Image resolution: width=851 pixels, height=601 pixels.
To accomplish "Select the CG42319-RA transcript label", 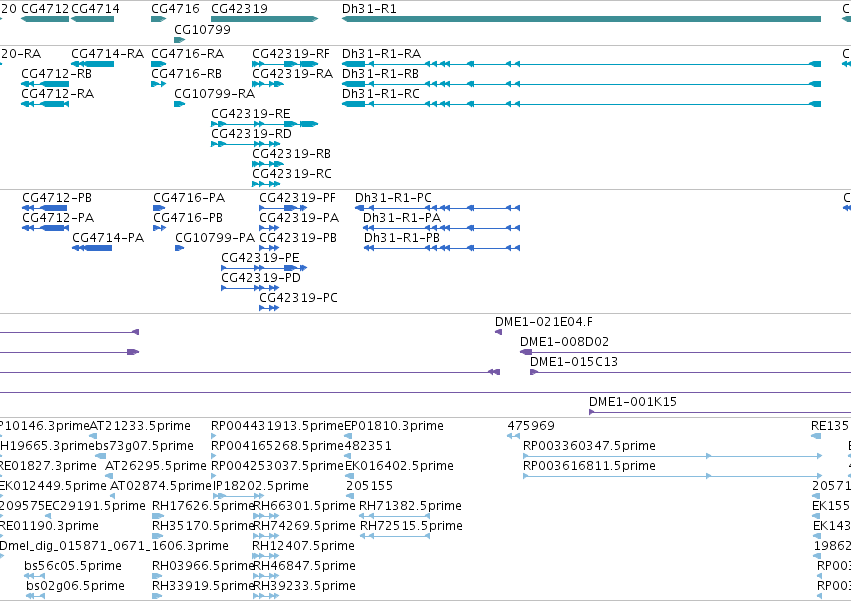I will click(x=293, y=74).
